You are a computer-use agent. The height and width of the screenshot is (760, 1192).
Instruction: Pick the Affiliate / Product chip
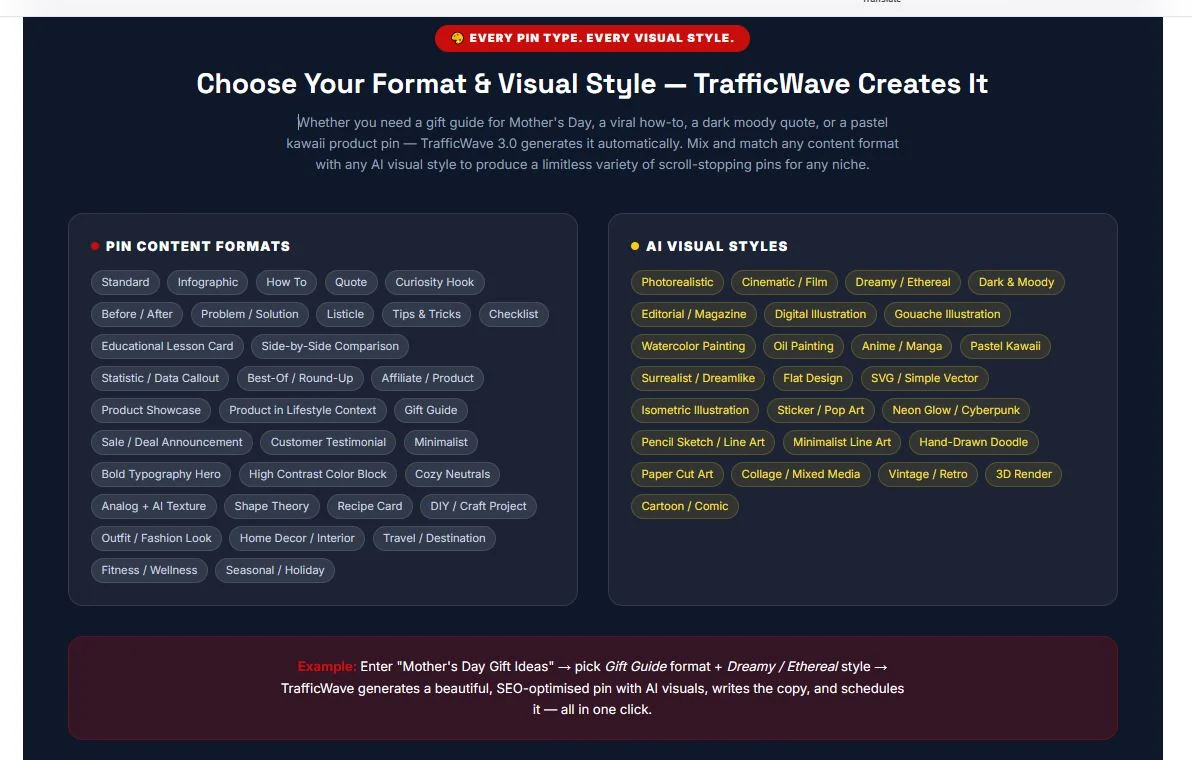(x=427, y=378)
